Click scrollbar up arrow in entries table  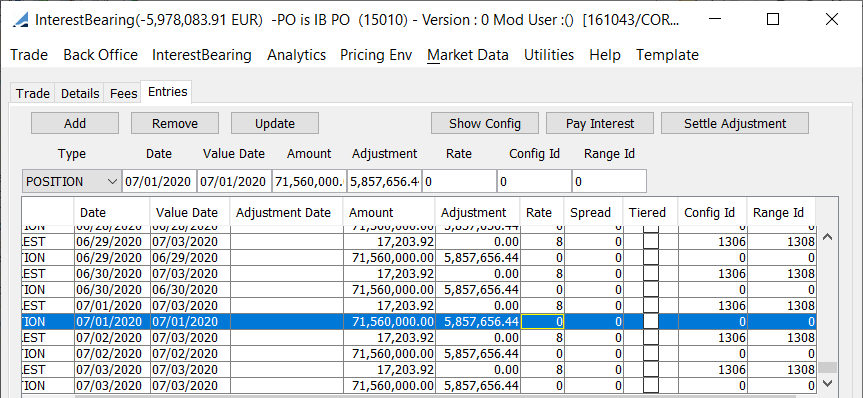click(x=827, y=237)
